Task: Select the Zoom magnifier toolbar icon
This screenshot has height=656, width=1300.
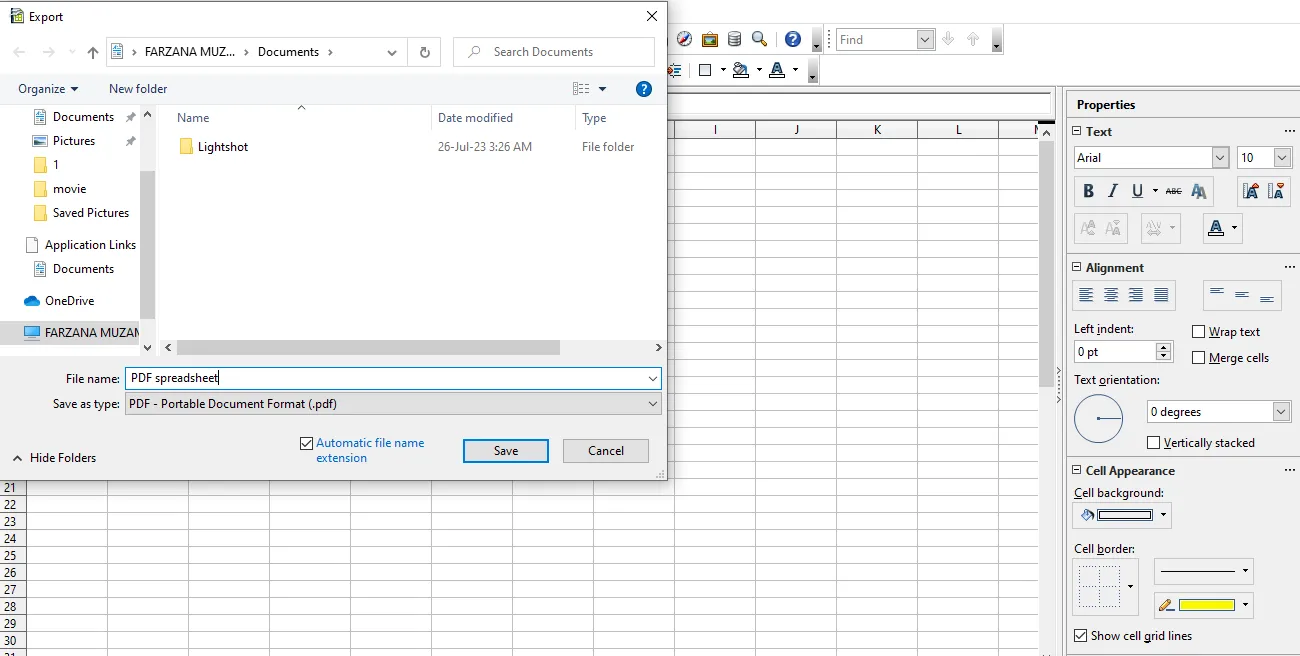Action: click(759, 38)
